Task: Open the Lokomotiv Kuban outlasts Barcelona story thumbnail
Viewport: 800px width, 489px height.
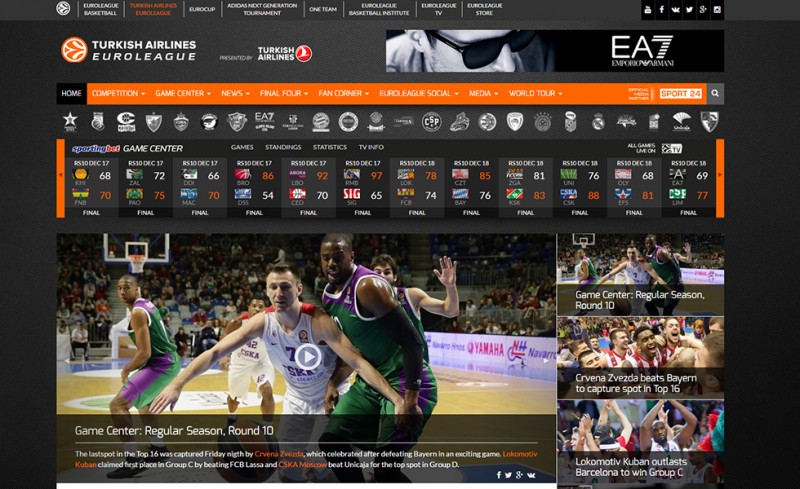Action: [640, 442]
